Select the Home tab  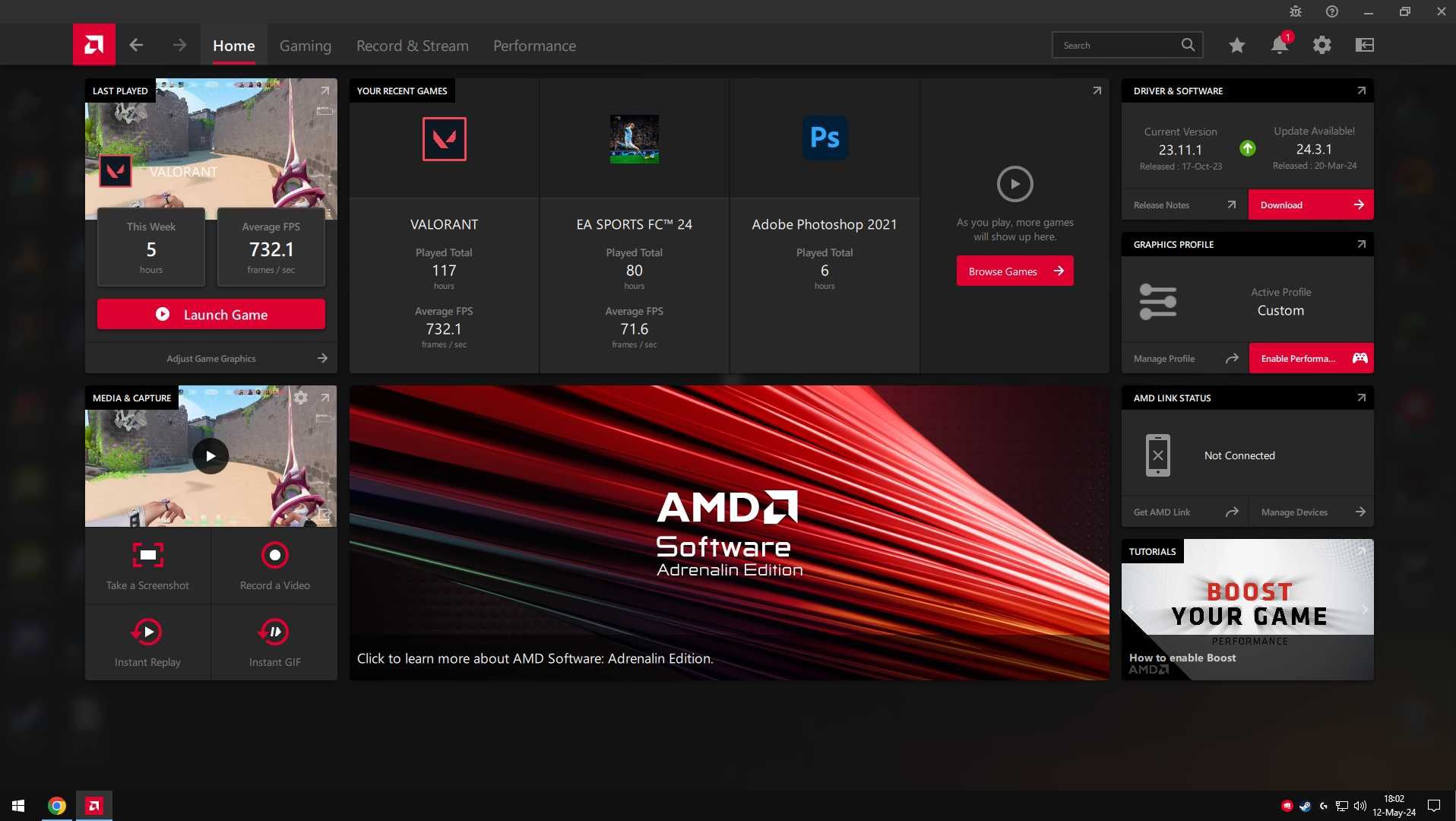coord(234,46)
